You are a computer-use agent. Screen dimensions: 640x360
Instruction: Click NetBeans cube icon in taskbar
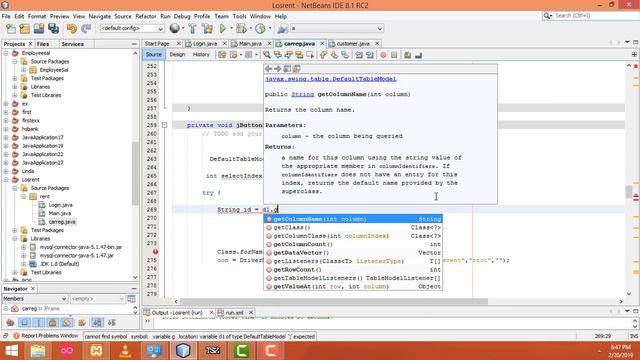pos(183,351)
